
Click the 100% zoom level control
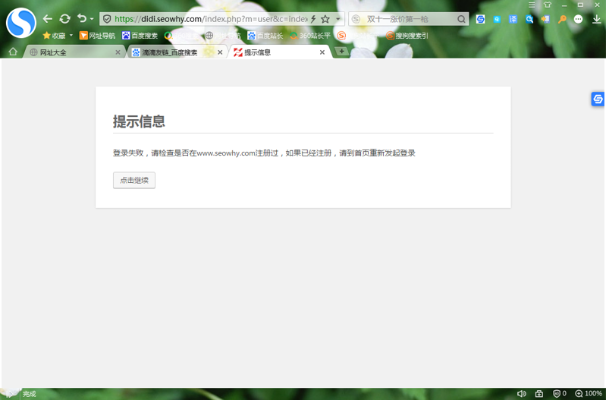[x=590, y=393]
